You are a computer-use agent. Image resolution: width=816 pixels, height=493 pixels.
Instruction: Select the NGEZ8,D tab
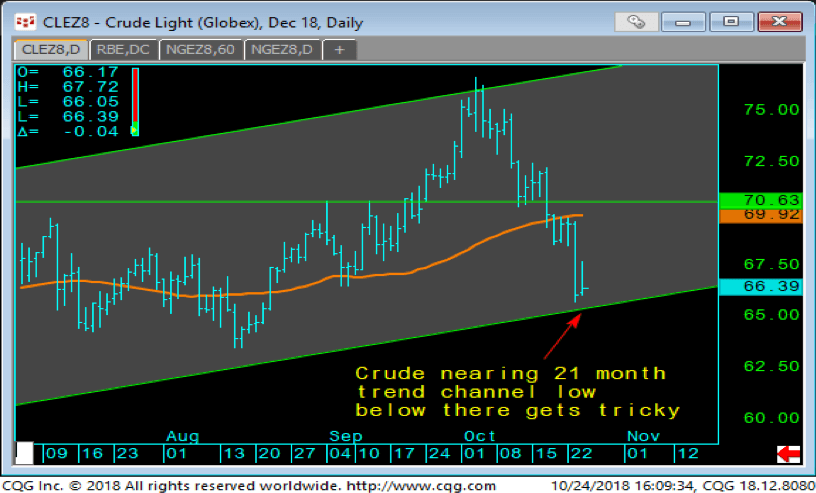click(285, 49)
